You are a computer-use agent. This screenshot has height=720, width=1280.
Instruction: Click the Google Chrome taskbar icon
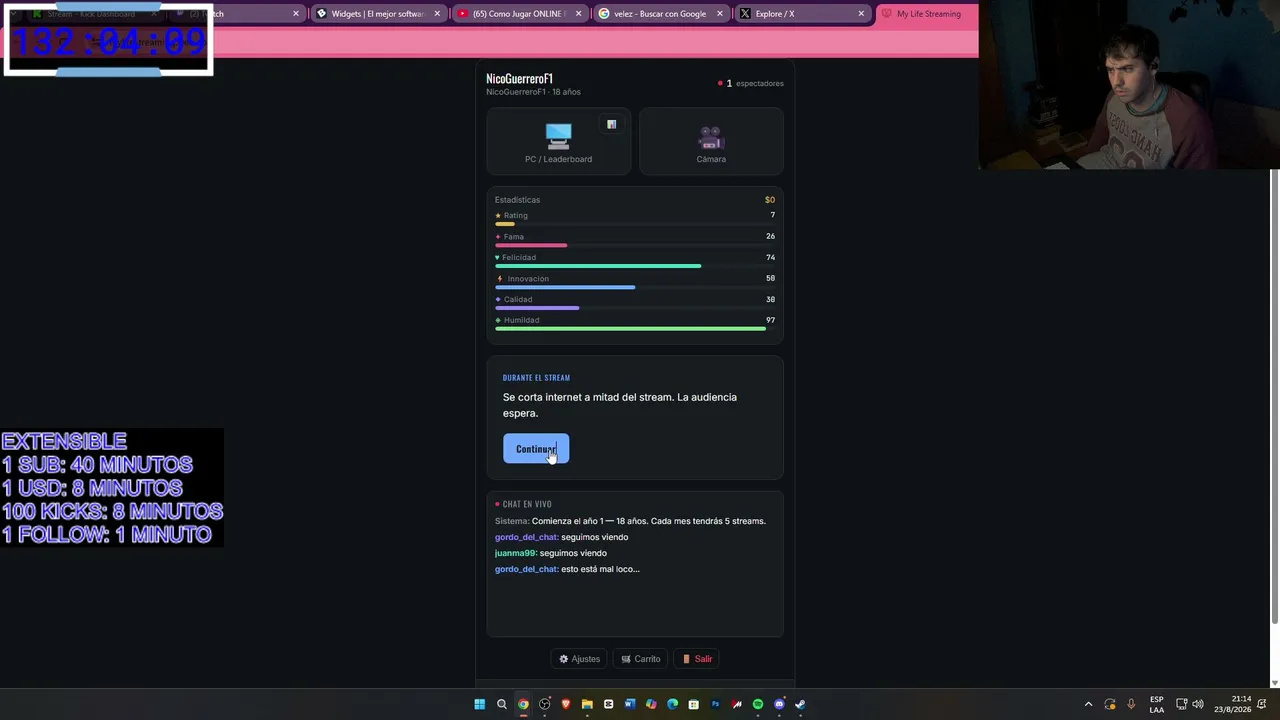[x=523, y=704]
